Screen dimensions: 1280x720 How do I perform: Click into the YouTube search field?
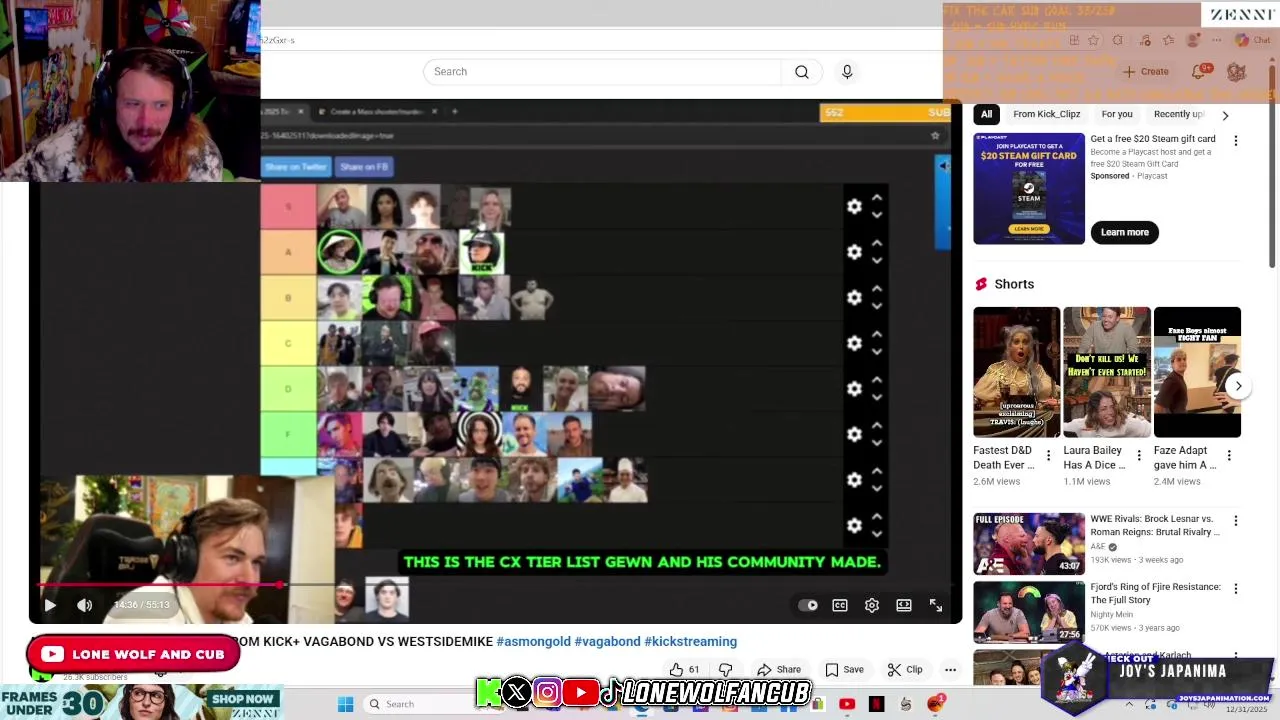click(601, 72)
